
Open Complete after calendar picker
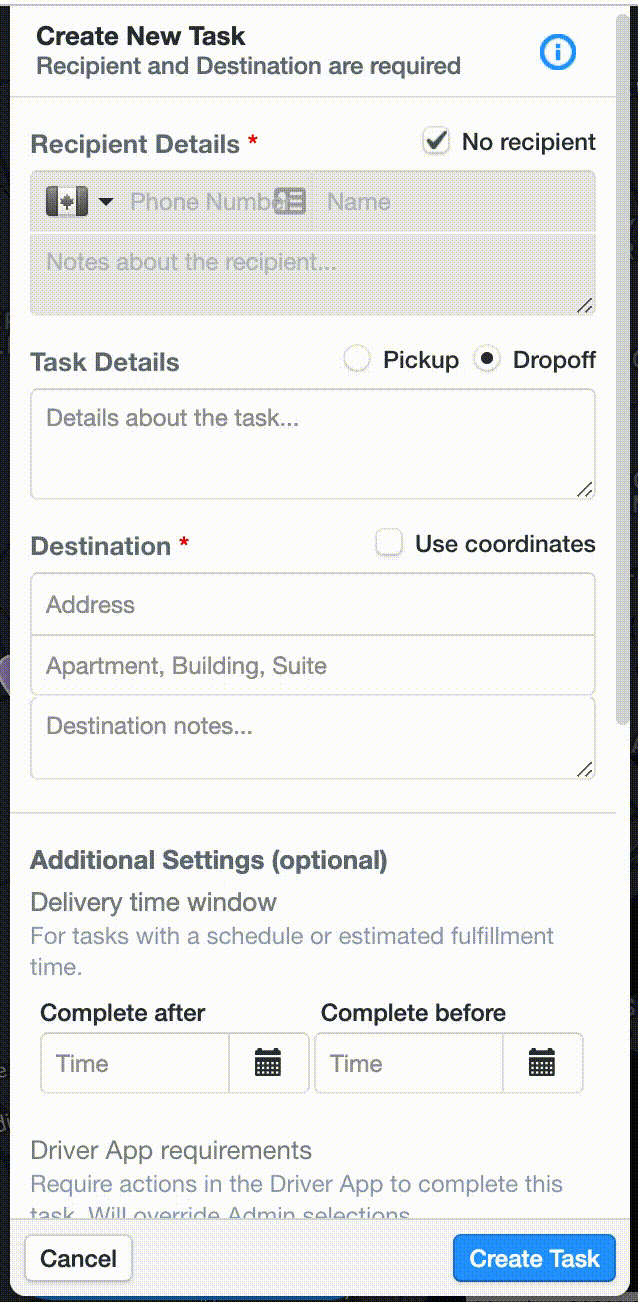click(268, 1063)
